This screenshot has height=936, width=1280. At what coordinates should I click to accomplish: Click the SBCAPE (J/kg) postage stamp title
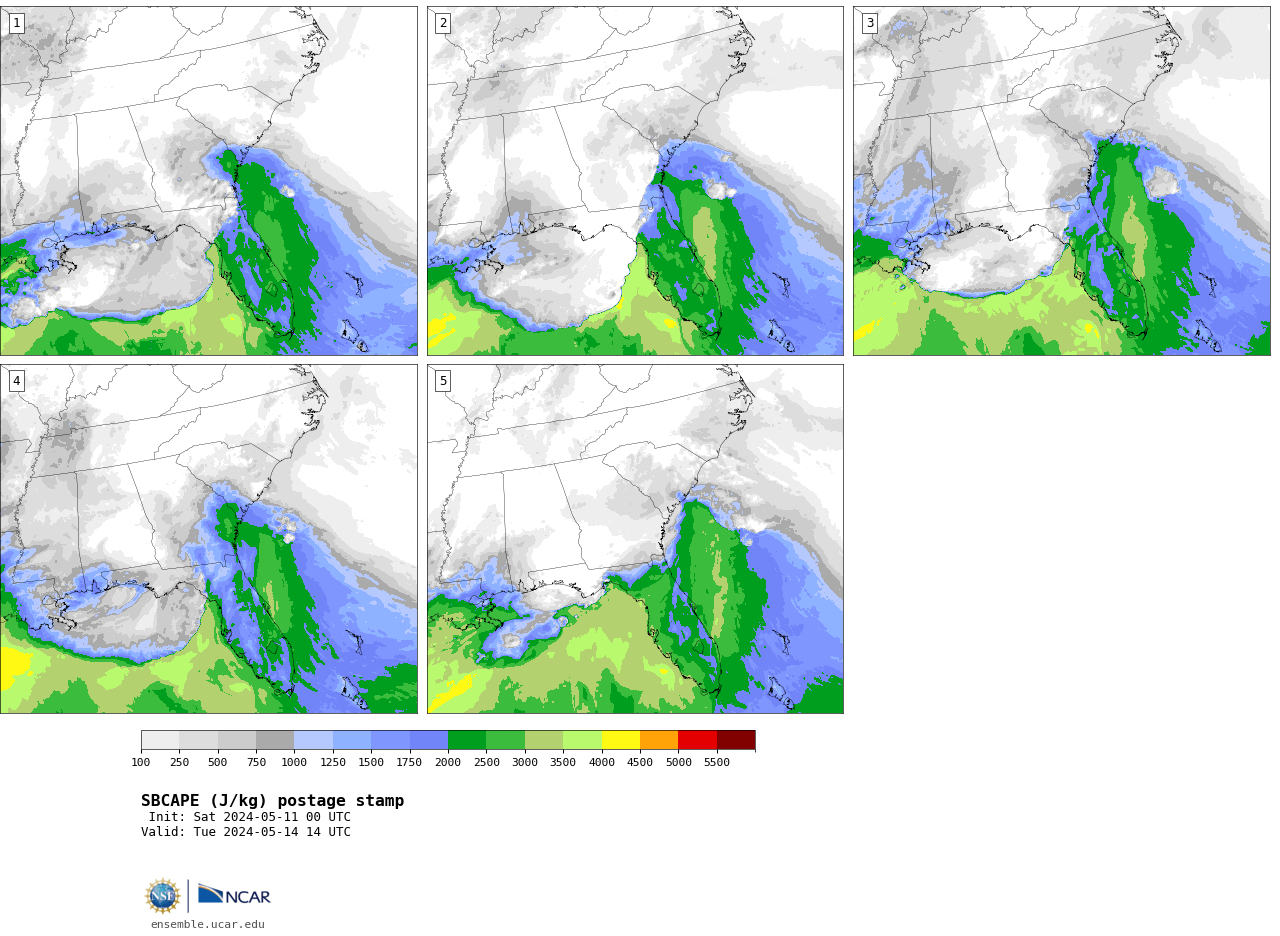(273, 801)
